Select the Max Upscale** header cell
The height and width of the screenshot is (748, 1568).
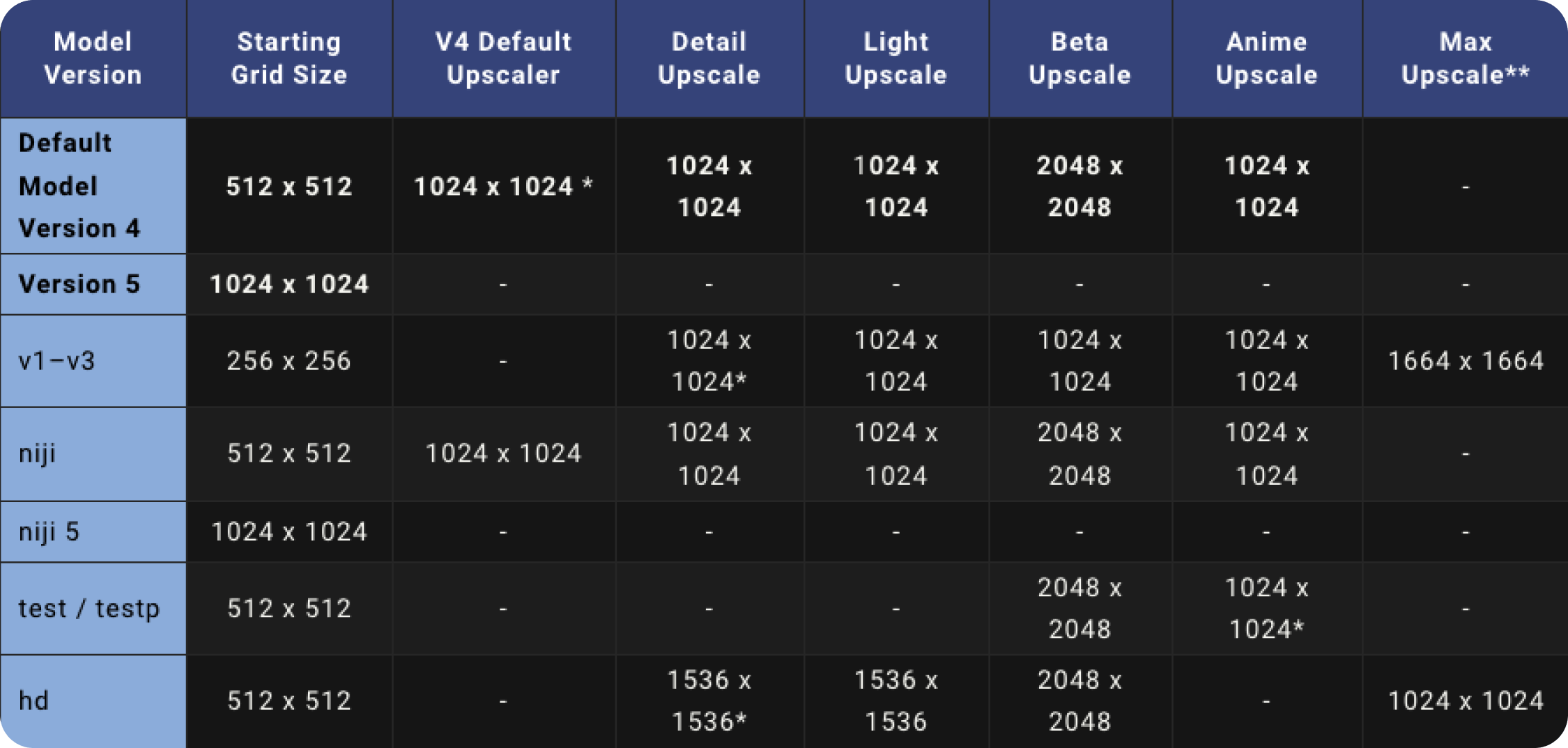click(1465, 59)
